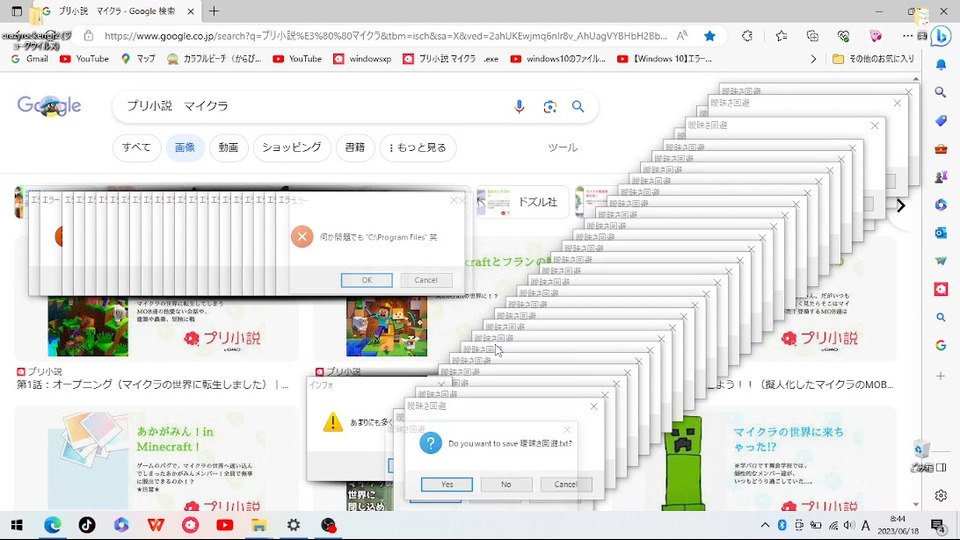Click next arrow on image chips carousel
The width and height of the screenshot is (960, 540).
901,206
